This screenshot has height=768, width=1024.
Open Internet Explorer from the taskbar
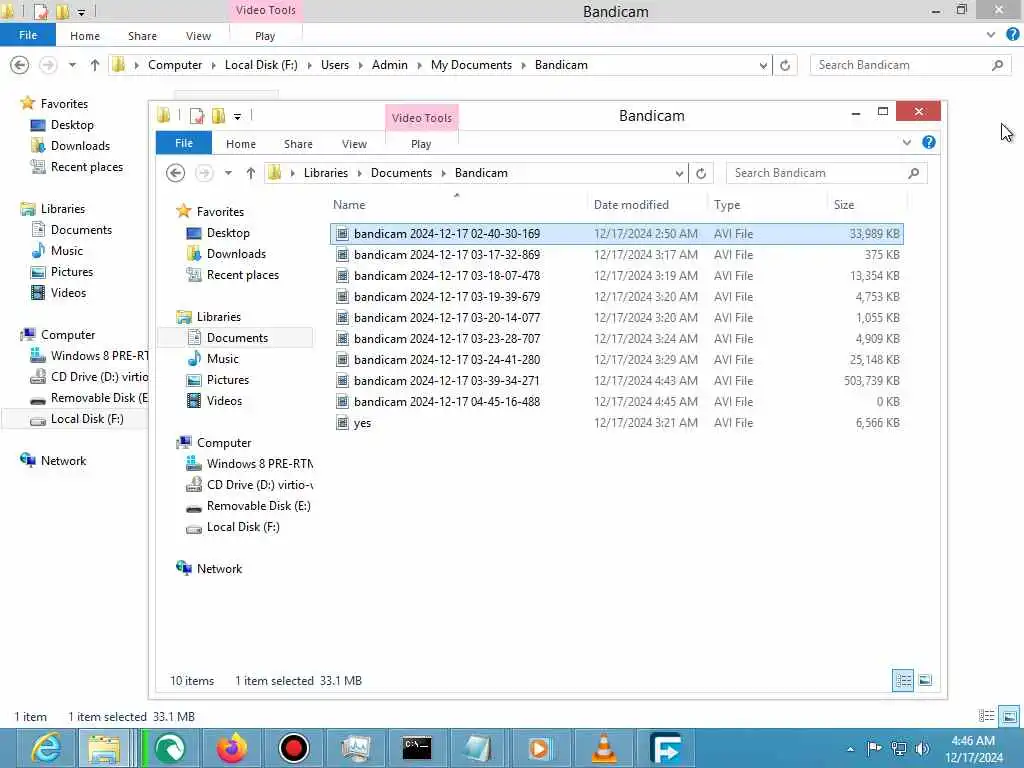pos(46,748)
